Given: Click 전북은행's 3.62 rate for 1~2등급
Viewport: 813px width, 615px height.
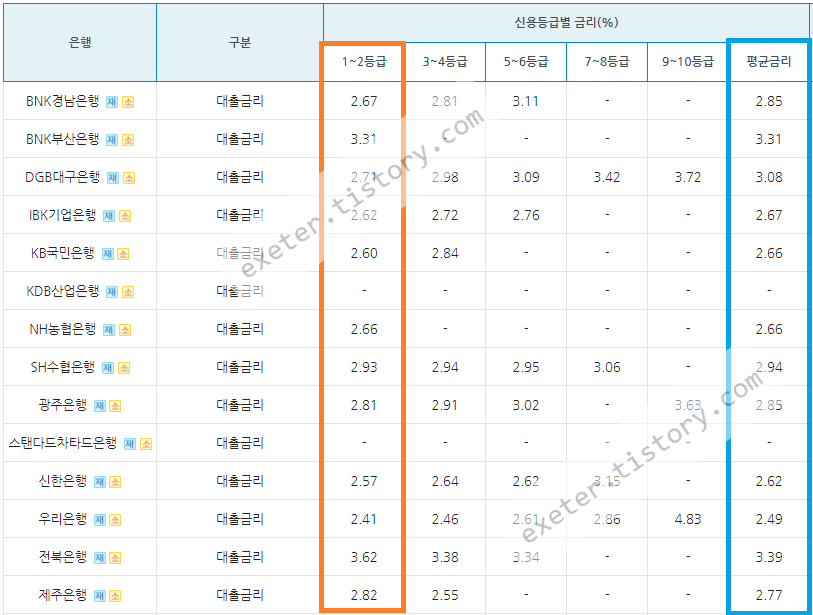Looking at the screenshot, I should 364,557.
